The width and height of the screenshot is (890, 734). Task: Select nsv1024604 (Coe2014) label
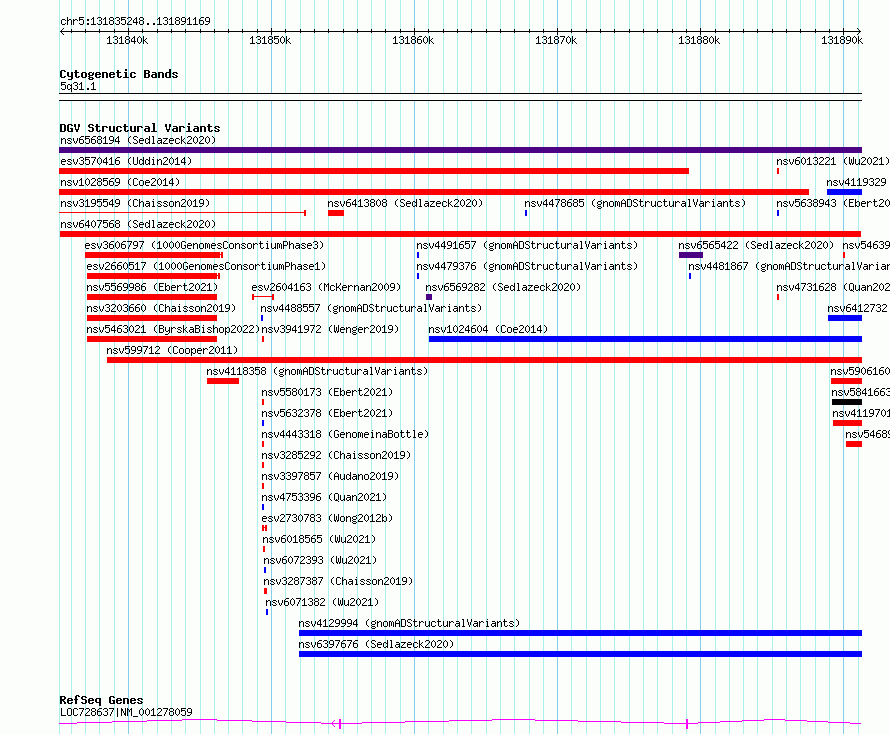click(x=488, y=329)
